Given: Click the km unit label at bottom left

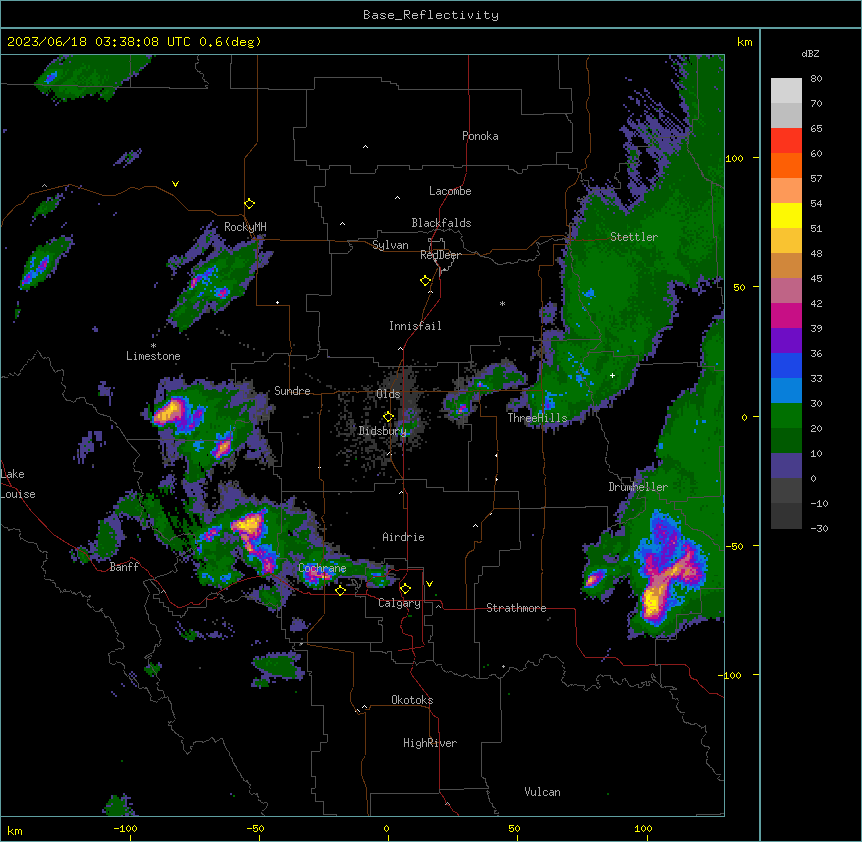Looking at the screenshot, I should click(15, 830).
